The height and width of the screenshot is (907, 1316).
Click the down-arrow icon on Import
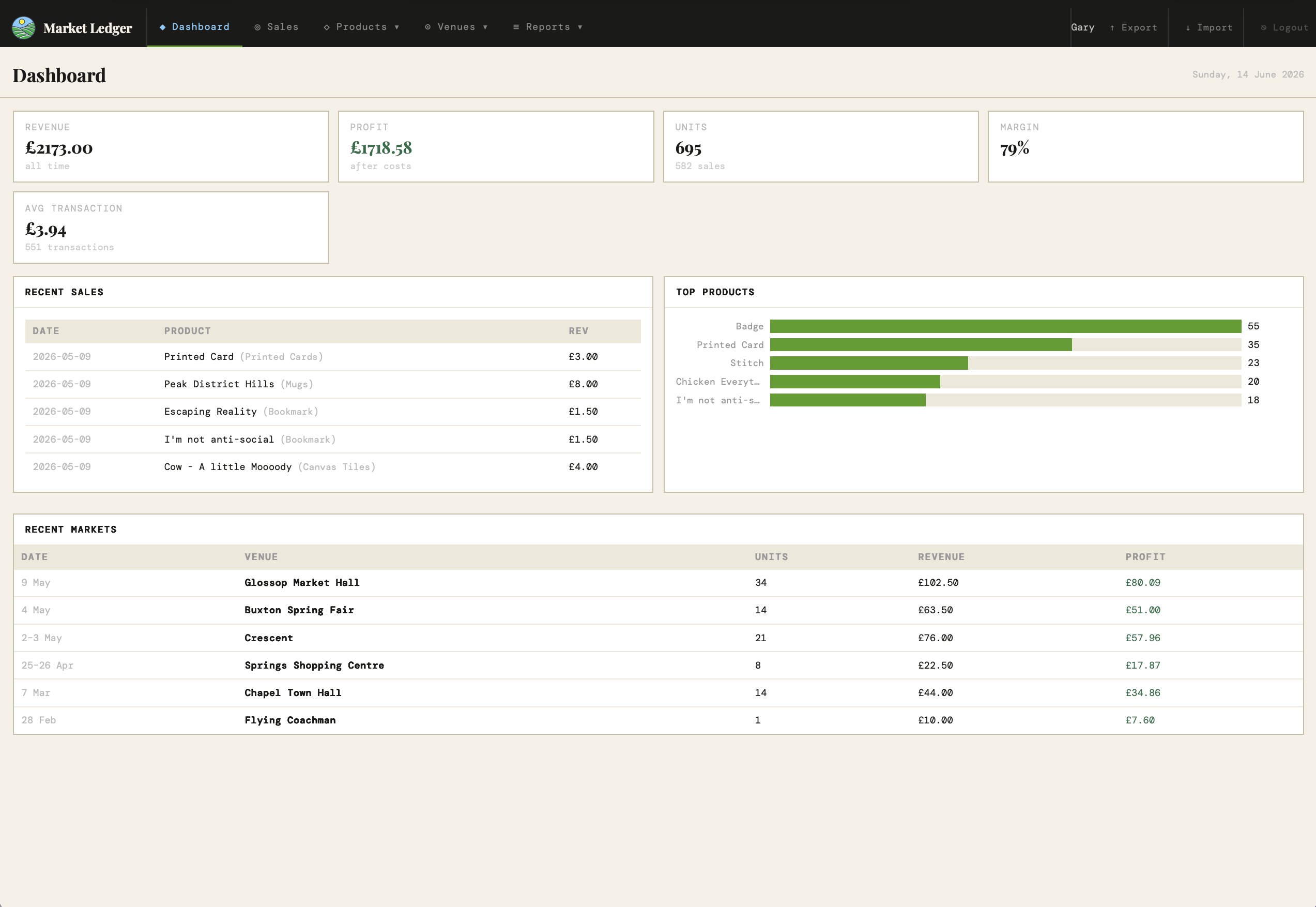(x=1188, y=28)
